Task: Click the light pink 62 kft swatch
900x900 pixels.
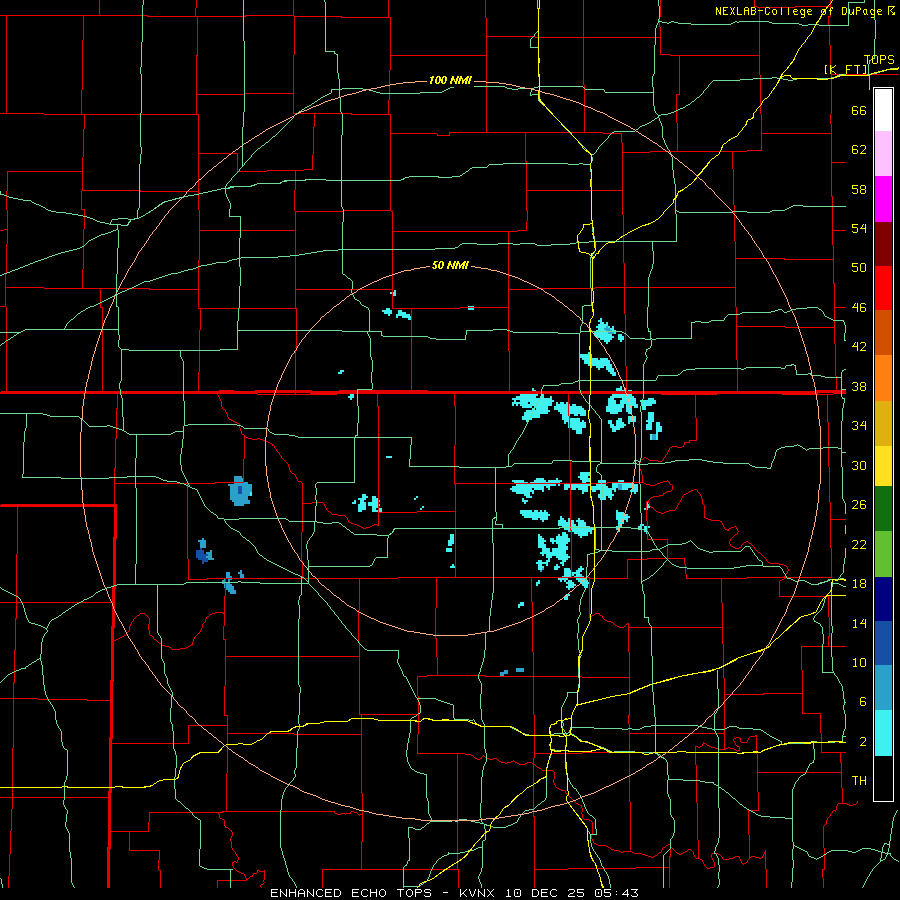Action: [x=883, y=154]
